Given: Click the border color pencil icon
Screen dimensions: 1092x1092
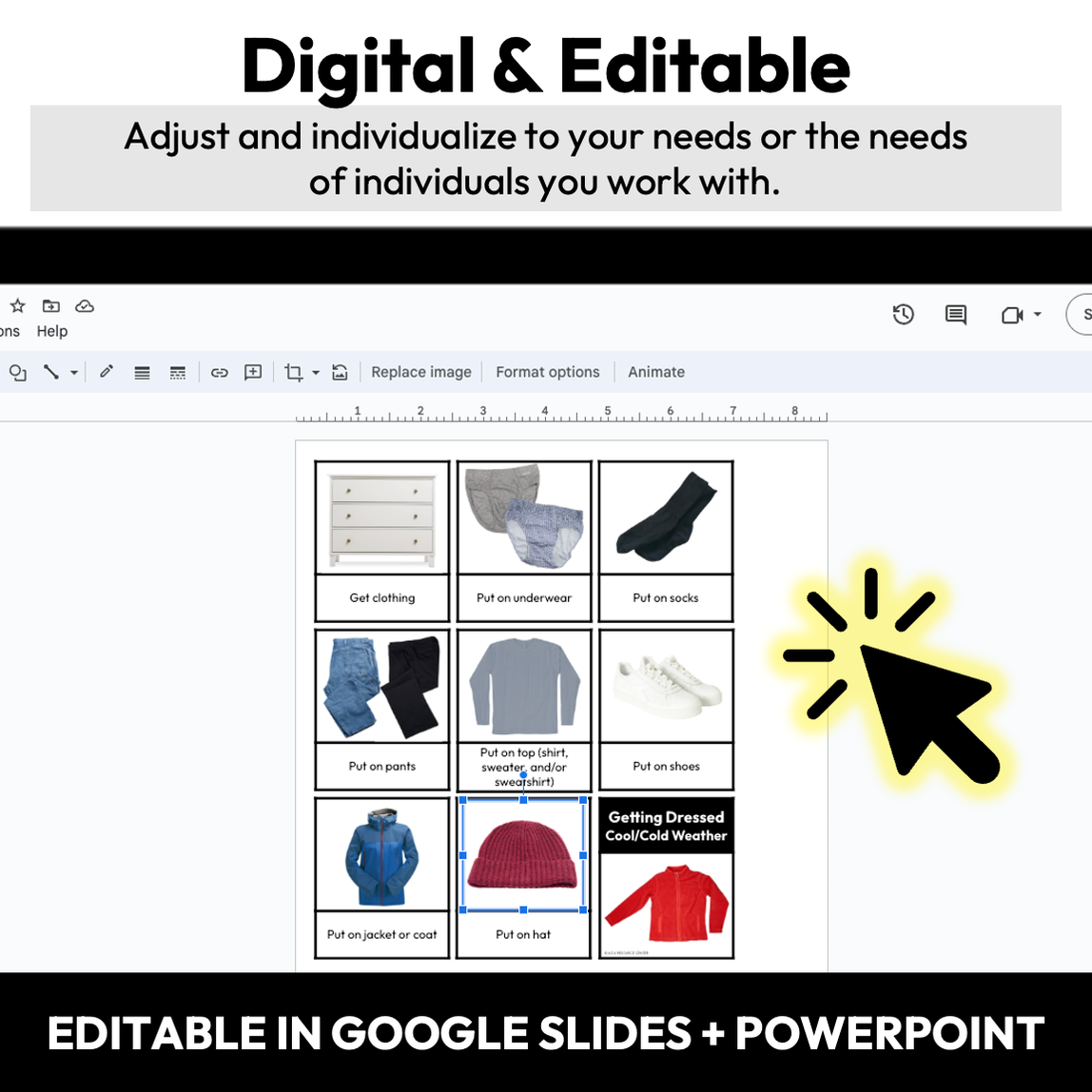Looking at the screenshot, I should coord(107,373).
